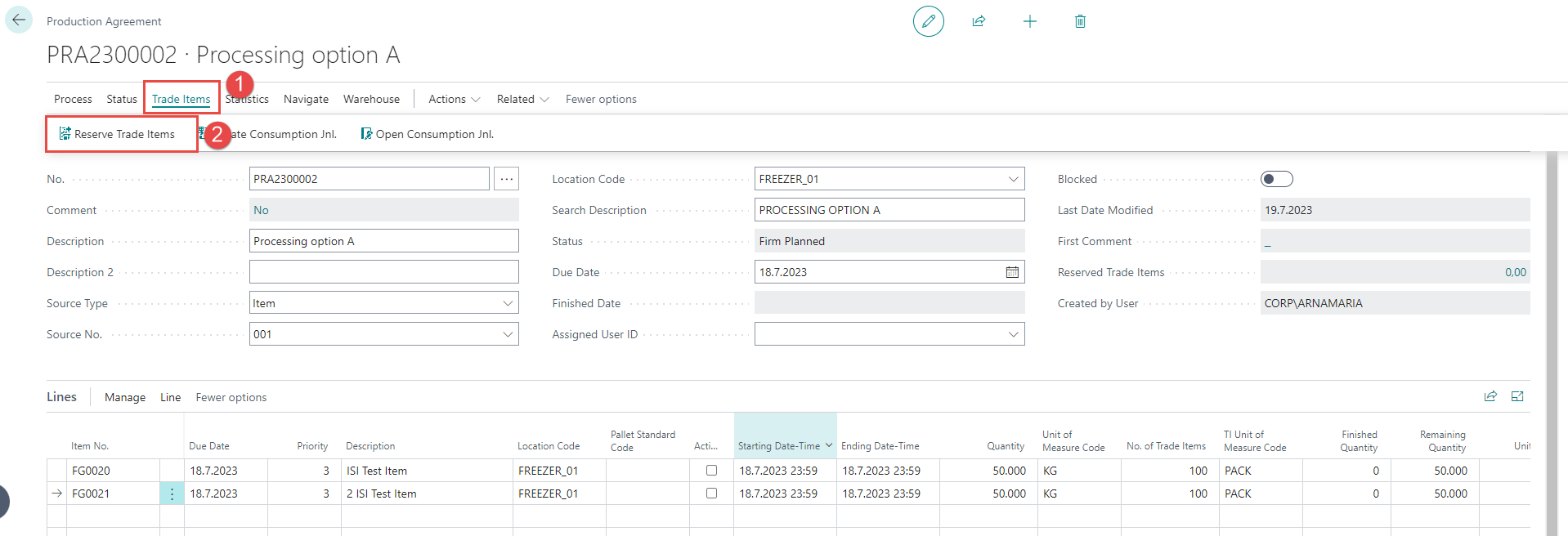Open row options for FG0021 line
The width and height of the screenshot is (1568, 536).
coord(172,494)
